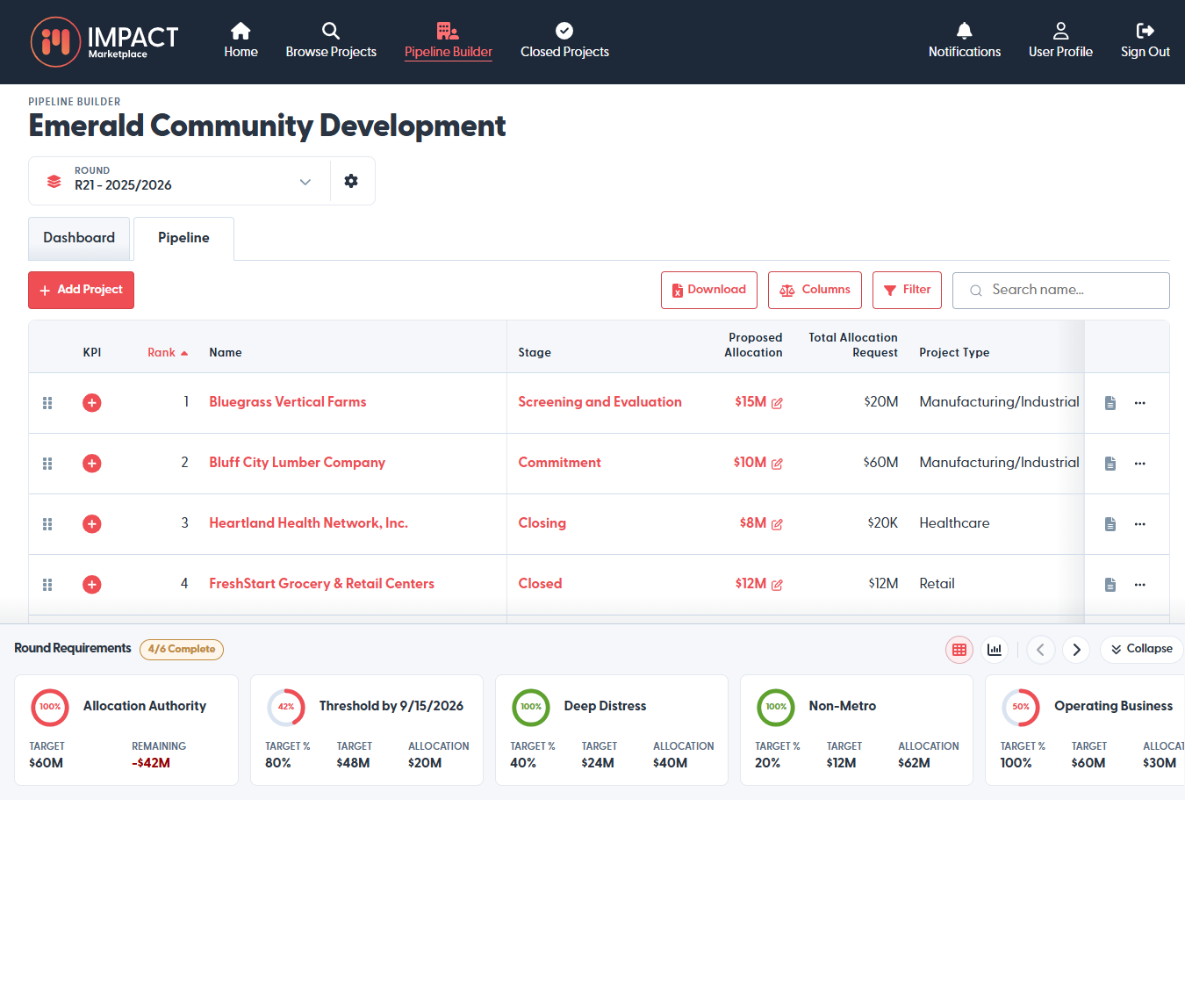The height and width of the screenshot is (1008, 1185).
Task: Expand KPI plus for FreshStart Grocery
Action: pyautogui.click(x=91, y=585)
